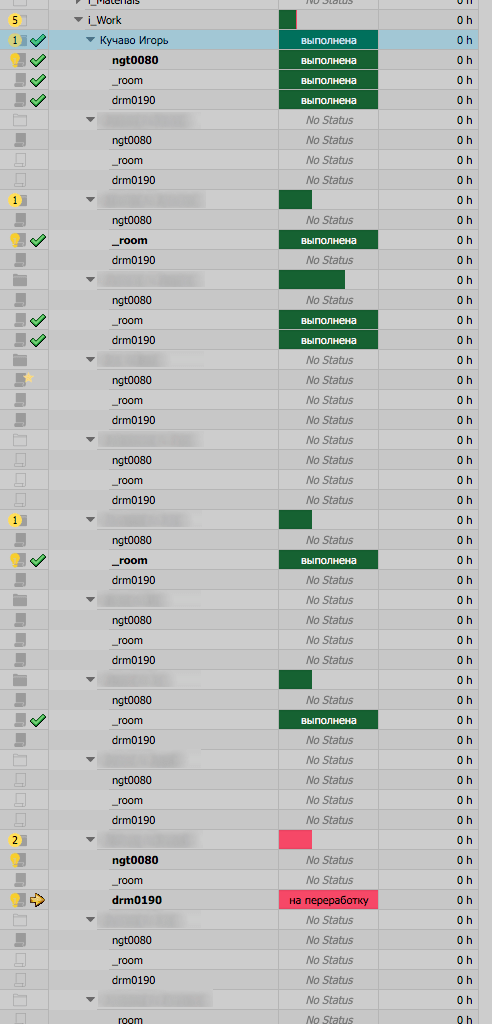Click the star icon on the ngt0080 row

click(28, 377)
